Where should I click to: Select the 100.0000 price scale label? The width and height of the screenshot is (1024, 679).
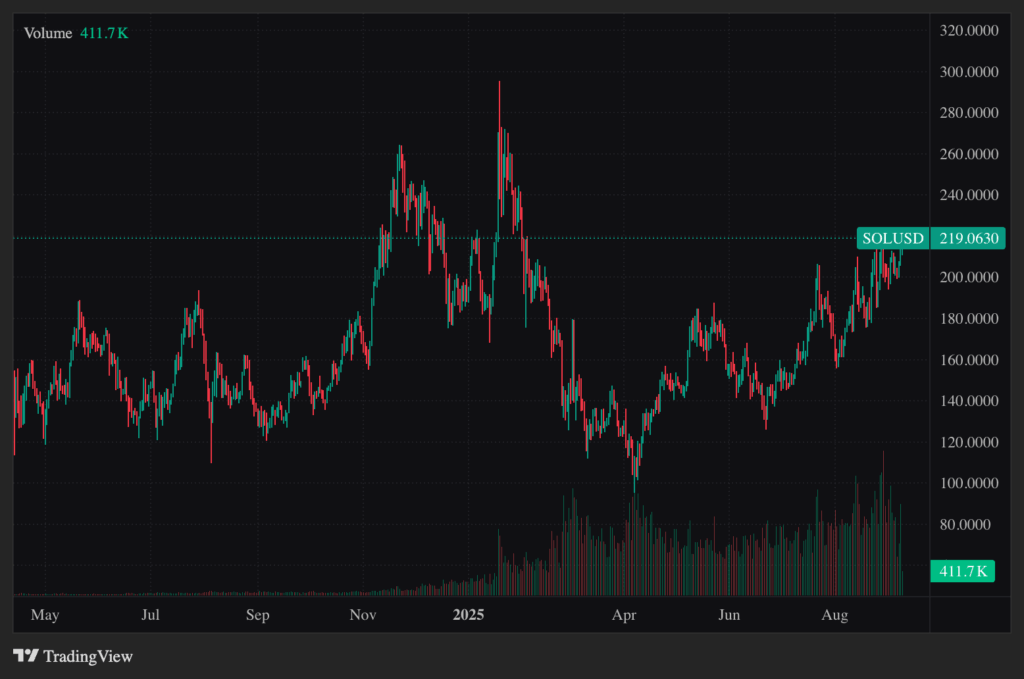[x=969, y=483]
